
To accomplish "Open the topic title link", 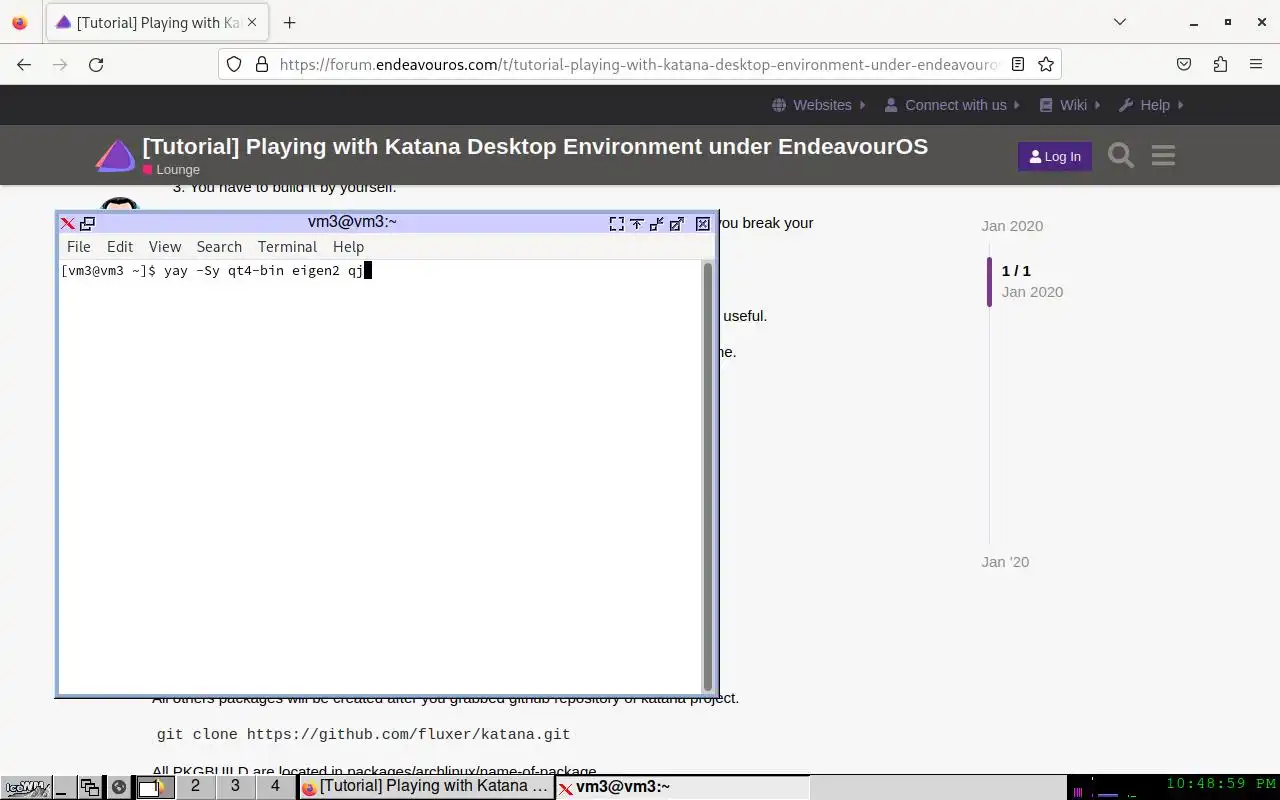I will [535, 146].
